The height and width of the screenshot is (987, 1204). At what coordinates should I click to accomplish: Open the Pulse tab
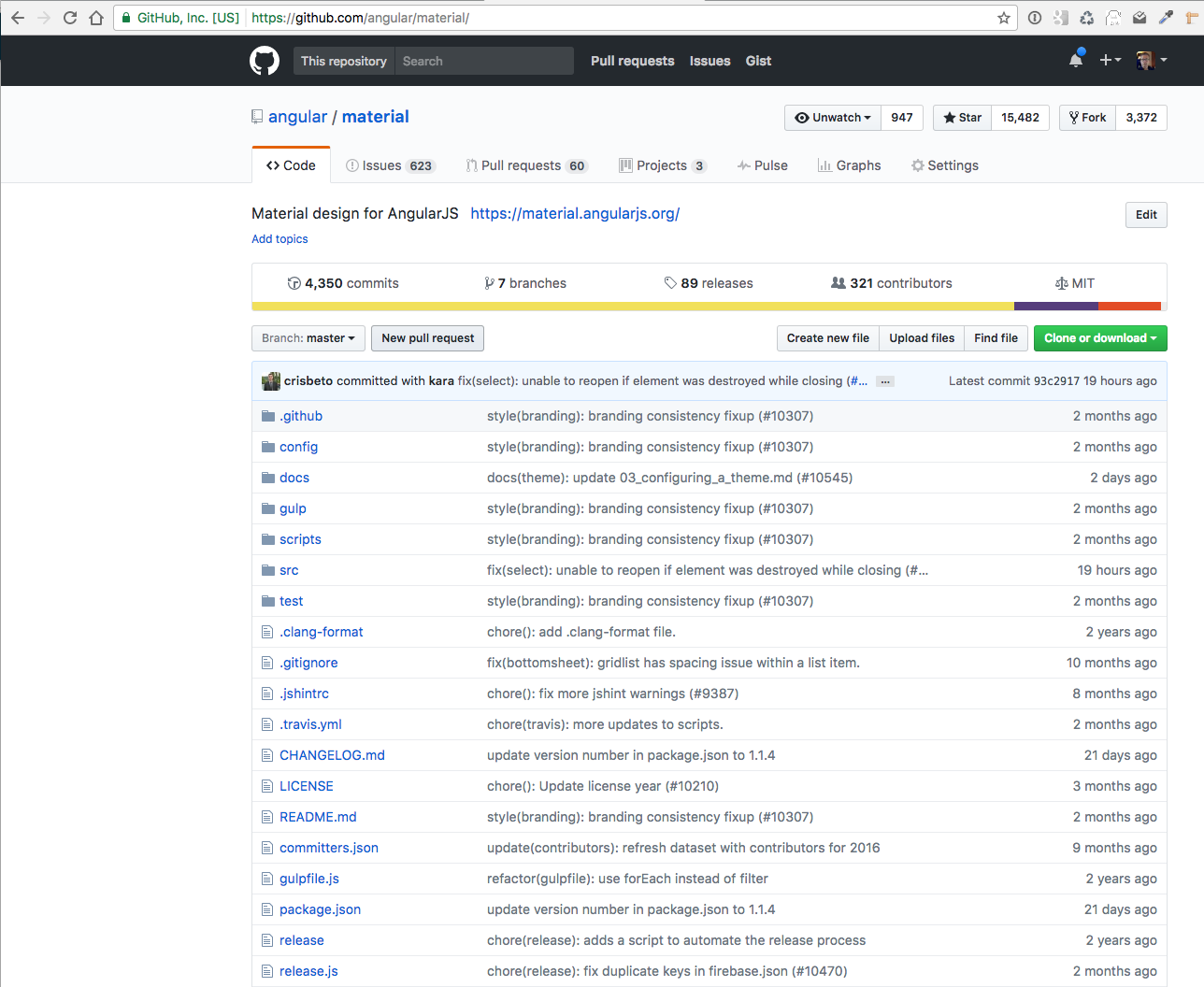coord(762,165)
